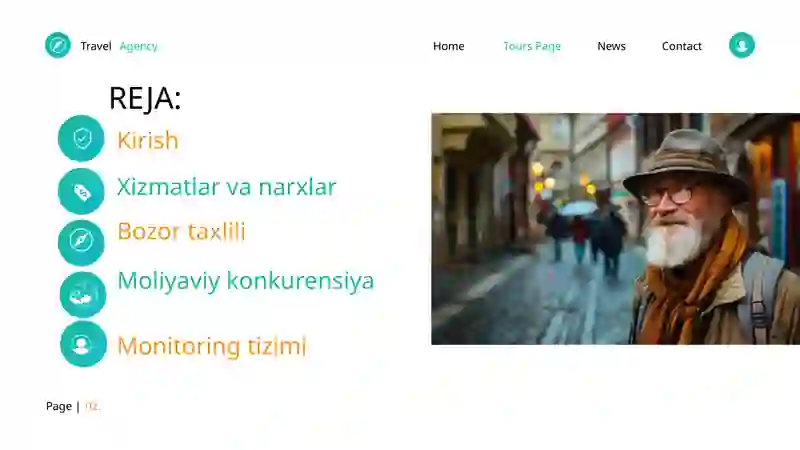Click the user profile icon in header
800x450 pixels.
(x=741, y=45)
